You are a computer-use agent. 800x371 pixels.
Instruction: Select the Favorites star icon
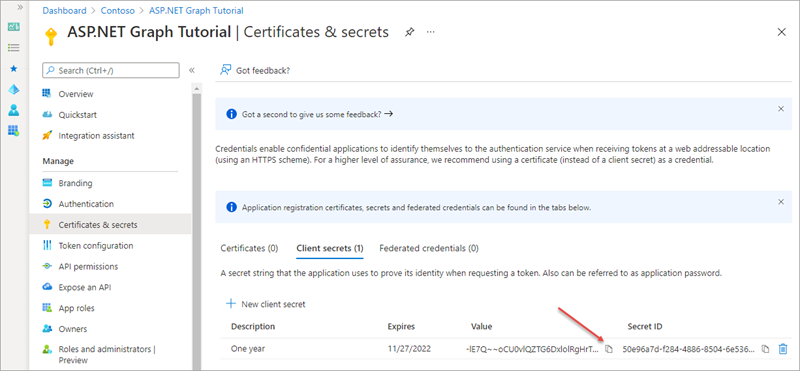[14, 68]
